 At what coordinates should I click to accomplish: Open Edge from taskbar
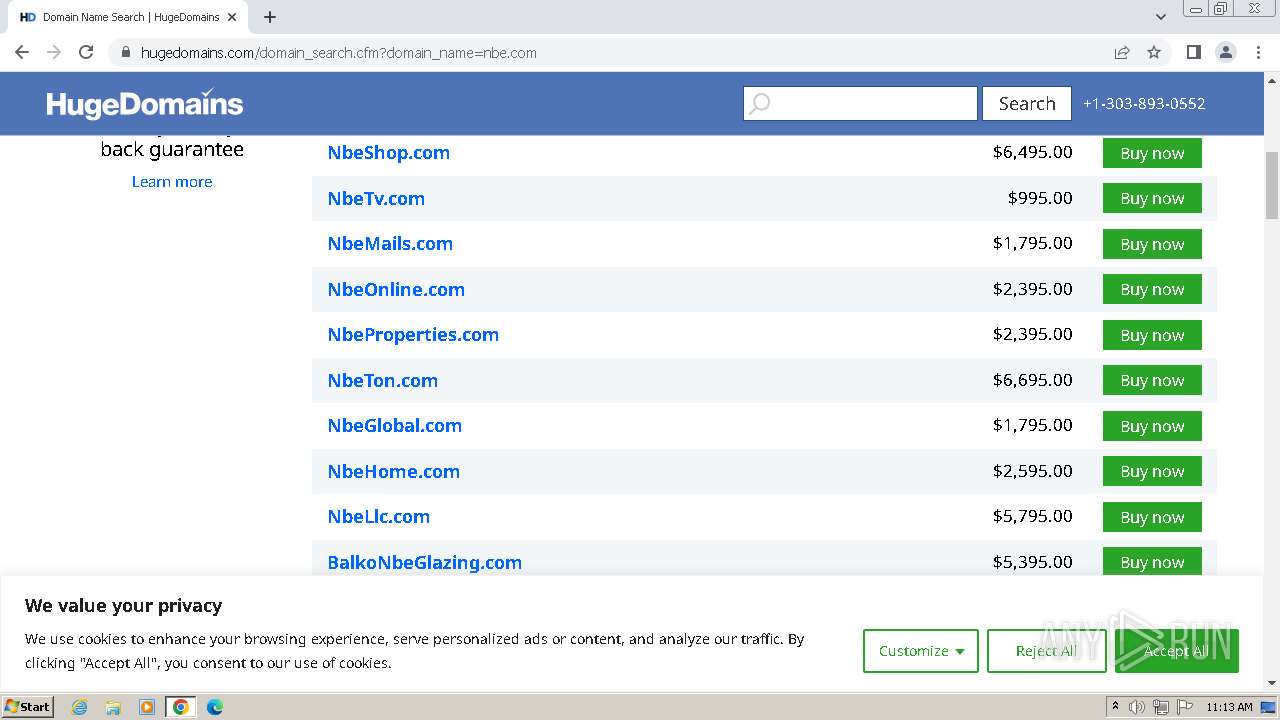215,707
